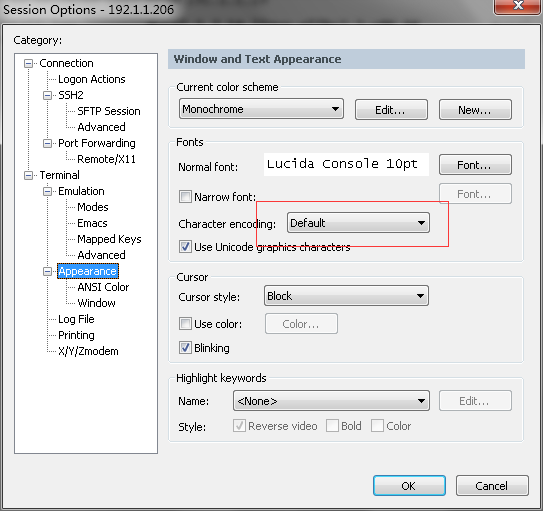543x511 pixels.
Task: Select Connection in the category tree
Action: pyautogui.click(x=66, y=63)
